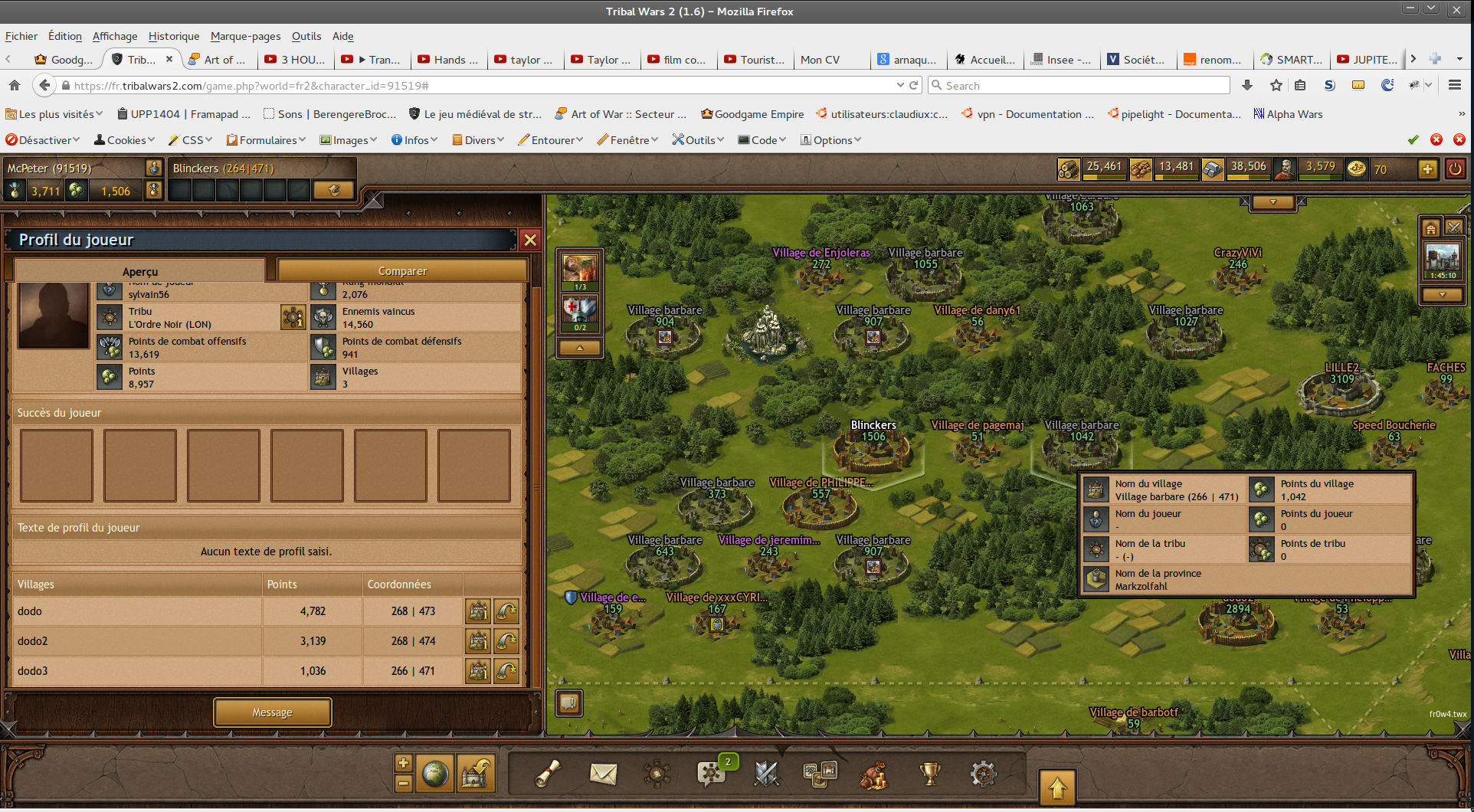Screen dimensions: 1474x812
Task: Select the recruitment crossed swords tab
Action: [x=1453, y=228]
